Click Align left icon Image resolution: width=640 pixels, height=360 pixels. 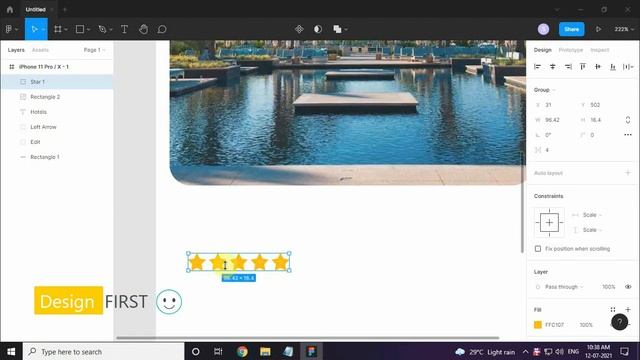coord(538,67)
